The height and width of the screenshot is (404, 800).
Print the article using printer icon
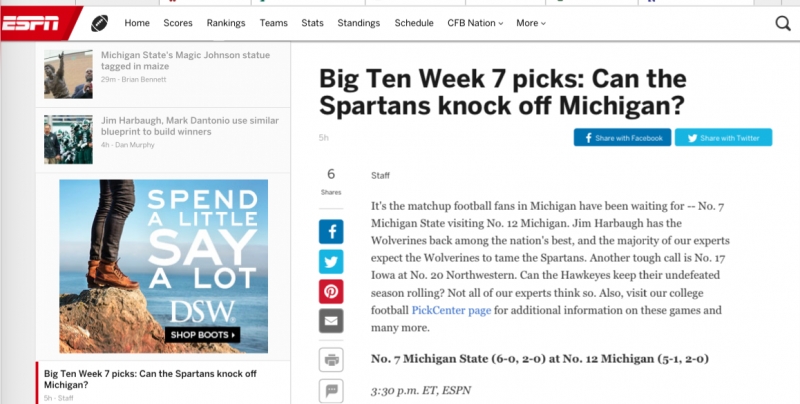tap(331, 360)
